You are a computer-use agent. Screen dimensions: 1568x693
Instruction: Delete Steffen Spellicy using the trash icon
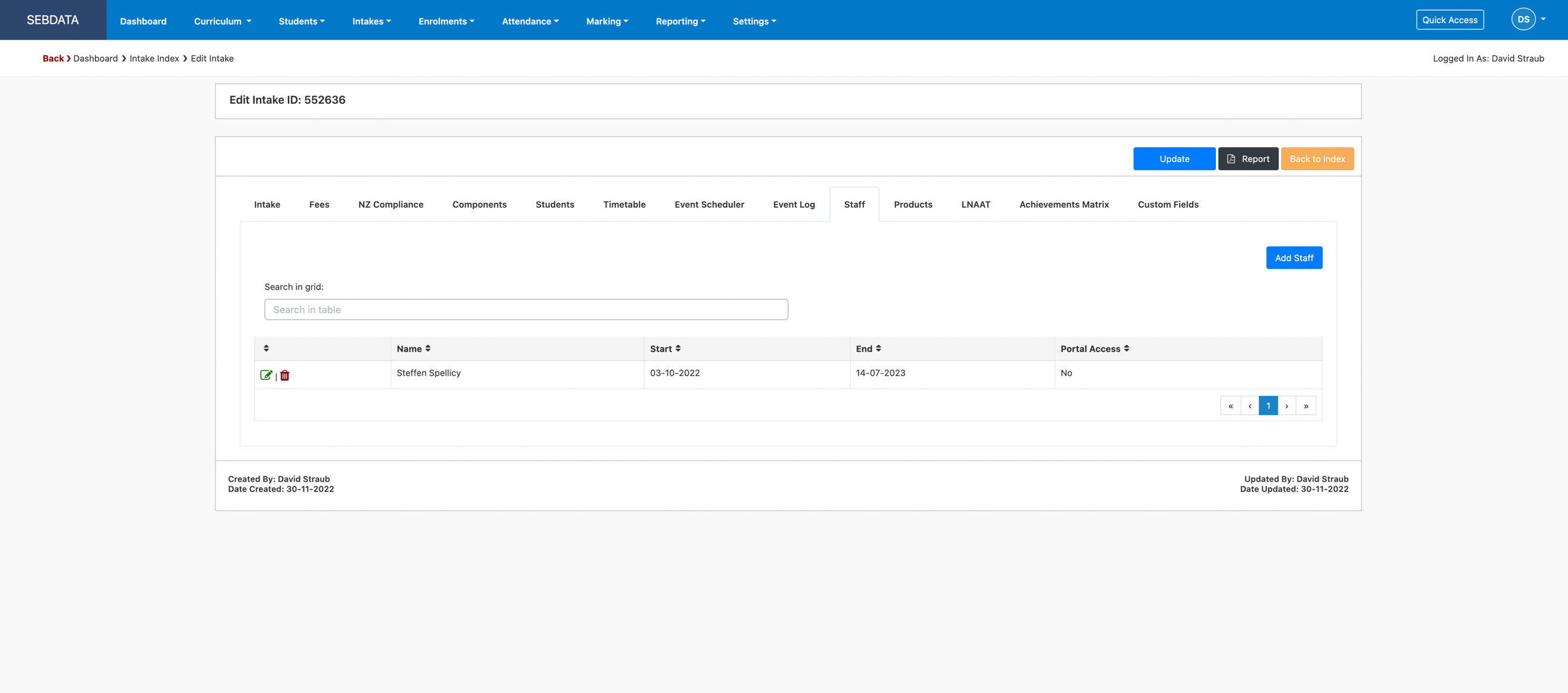coord(284,375)
